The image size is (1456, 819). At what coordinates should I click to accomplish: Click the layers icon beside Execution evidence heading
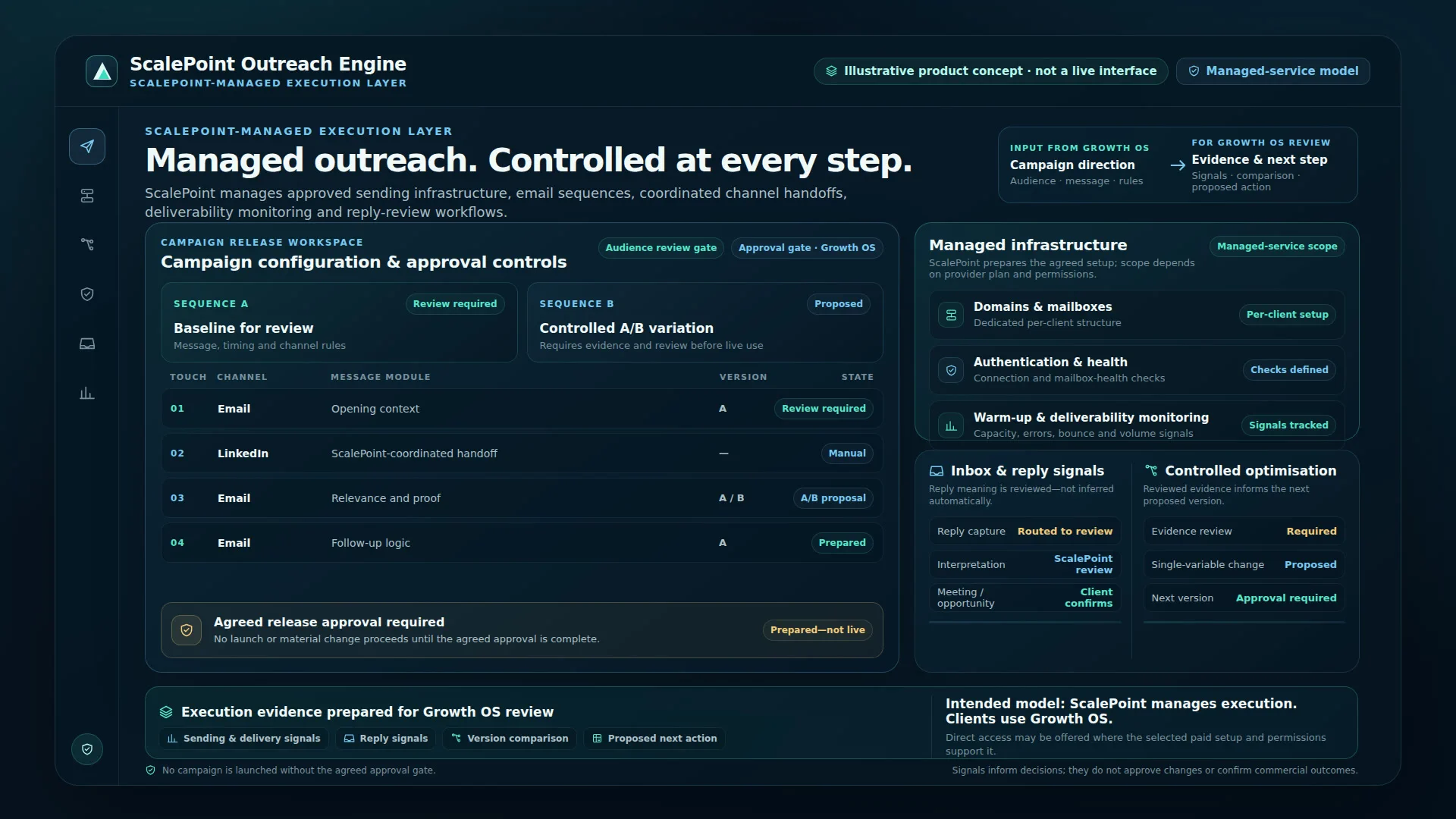[166, 712]
